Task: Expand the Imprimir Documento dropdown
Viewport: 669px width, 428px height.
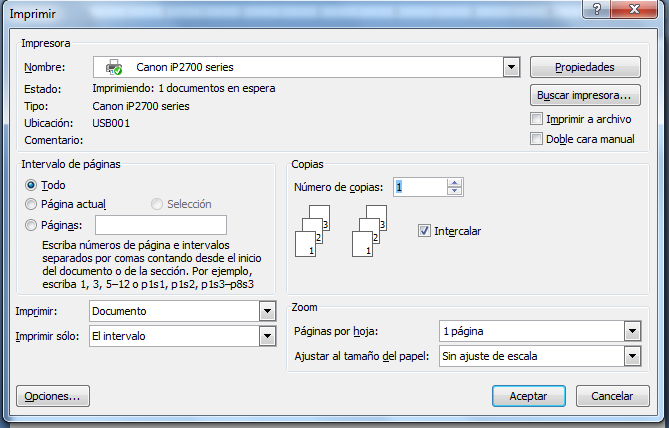Action: [267, 311]
